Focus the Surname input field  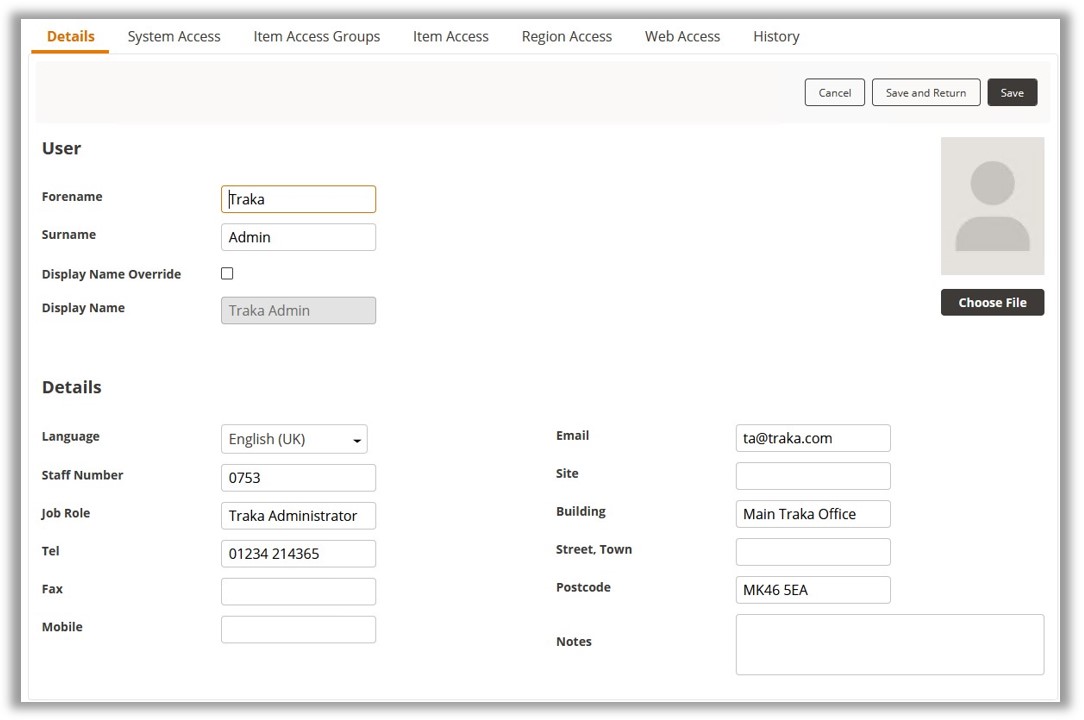[298, 237]
